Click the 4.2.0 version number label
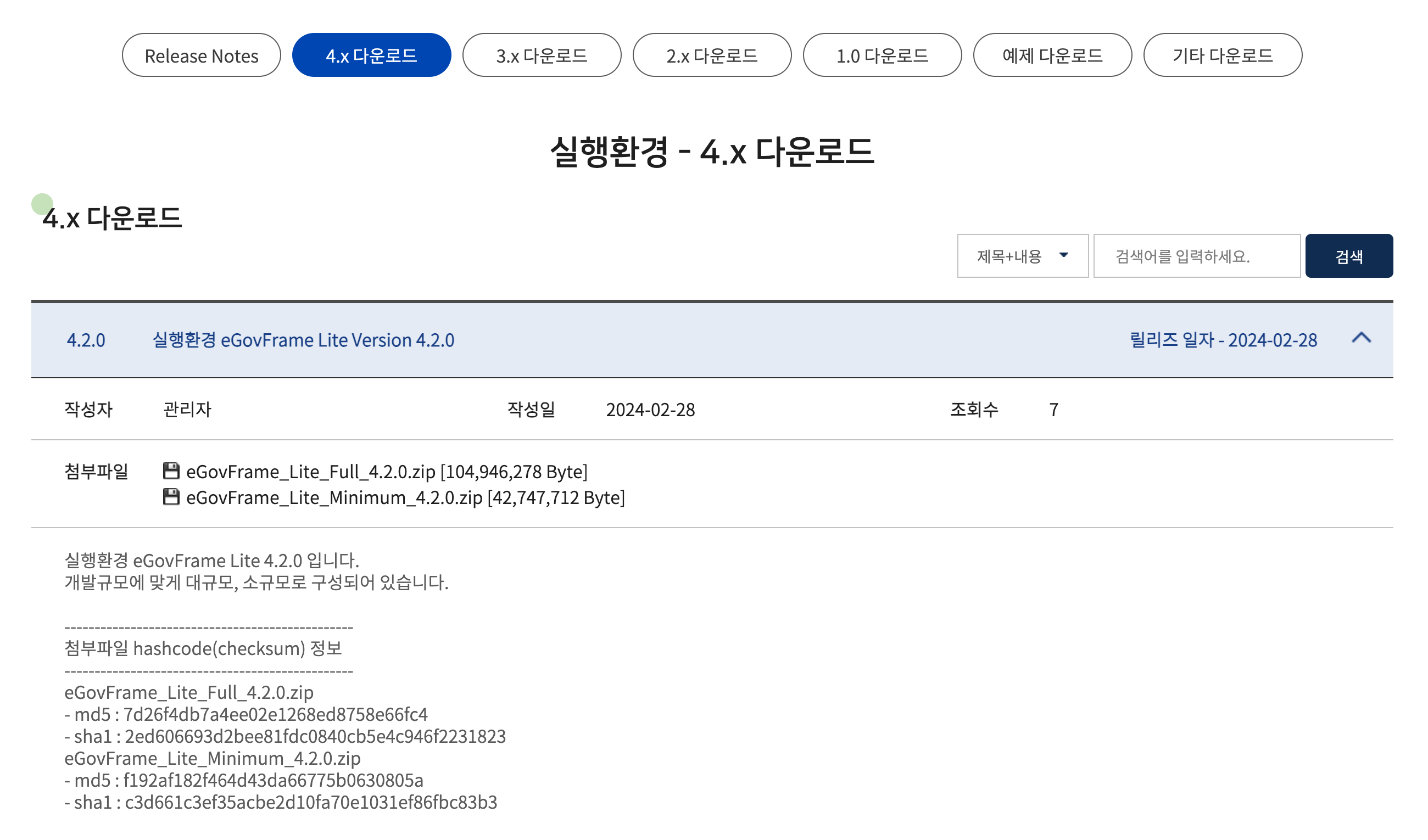 [x=86, y=340]
